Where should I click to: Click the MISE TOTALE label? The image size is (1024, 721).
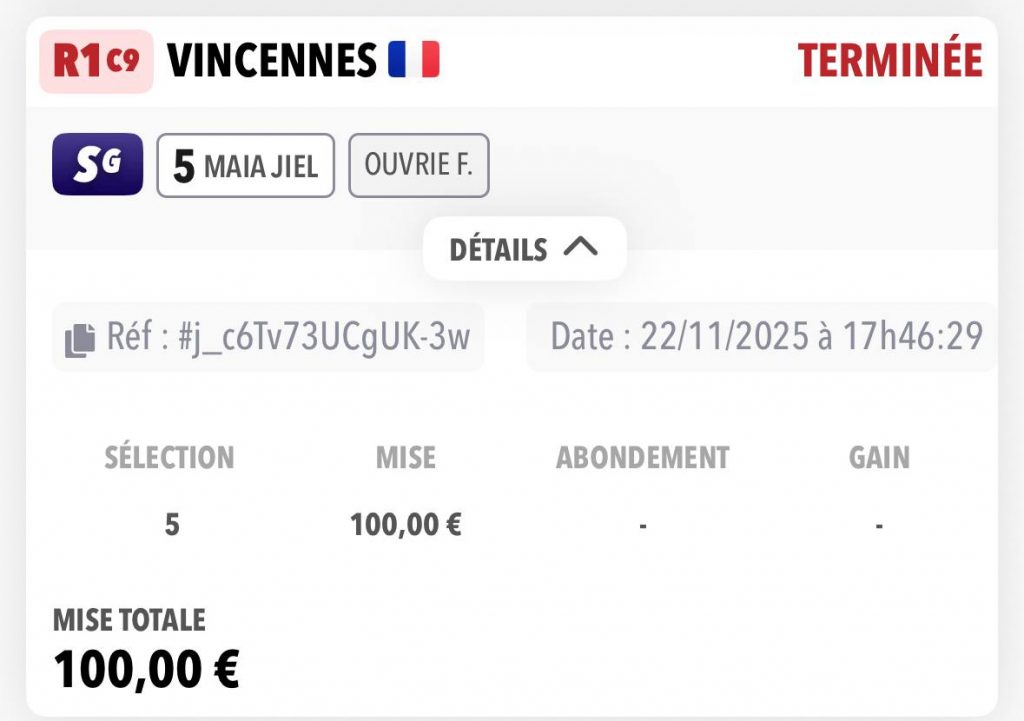[129, 620]
